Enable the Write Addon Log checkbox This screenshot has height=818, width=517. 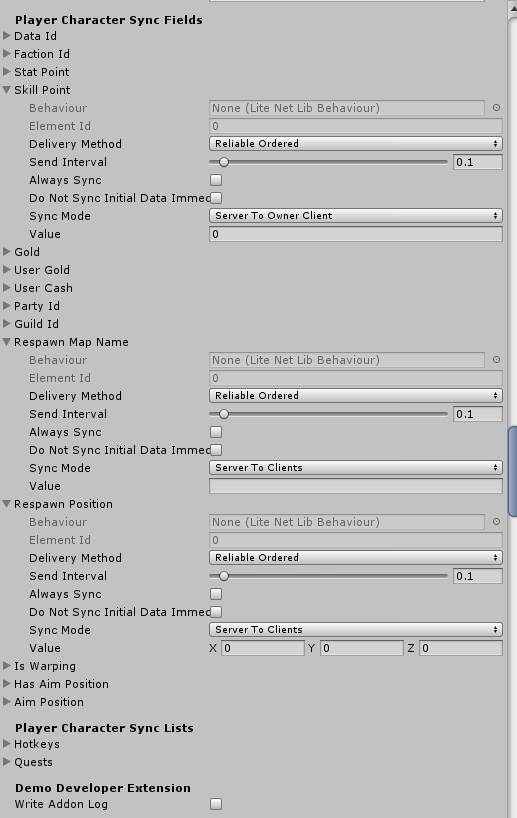pos(216,804)
